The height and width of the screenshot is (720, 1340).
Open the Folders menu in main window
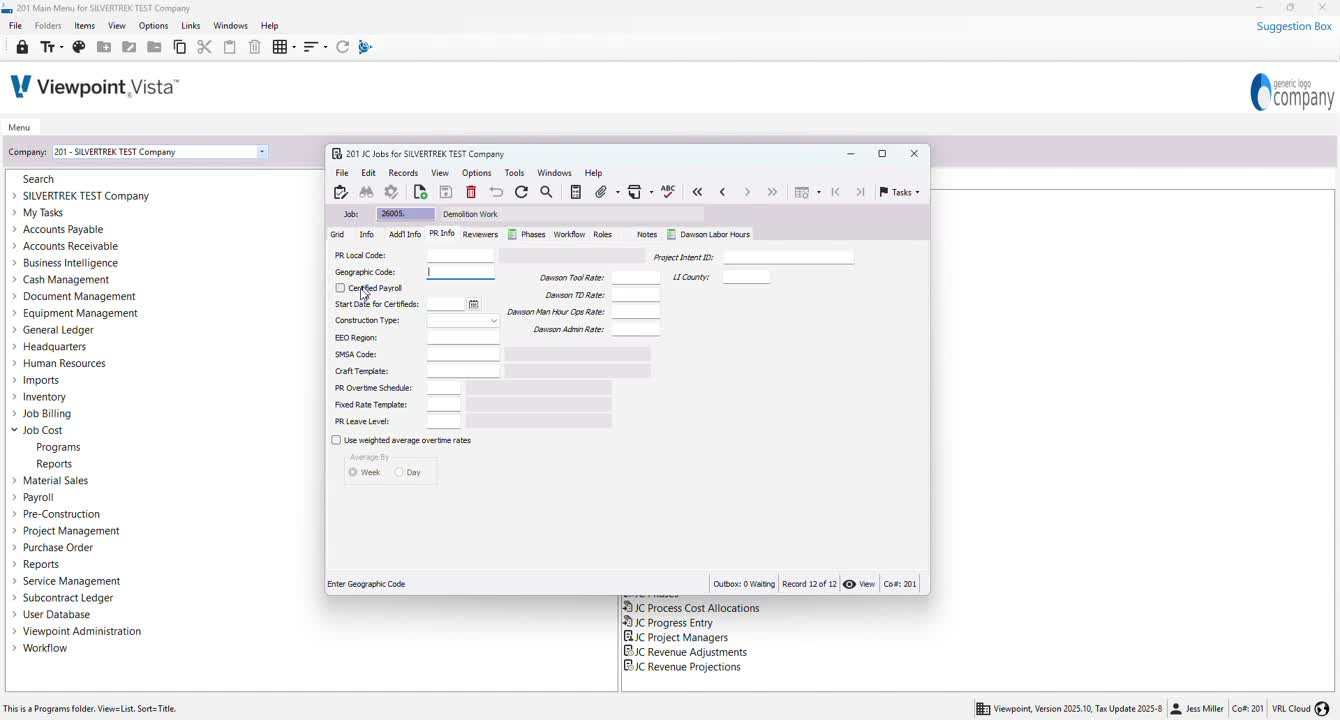48,26
